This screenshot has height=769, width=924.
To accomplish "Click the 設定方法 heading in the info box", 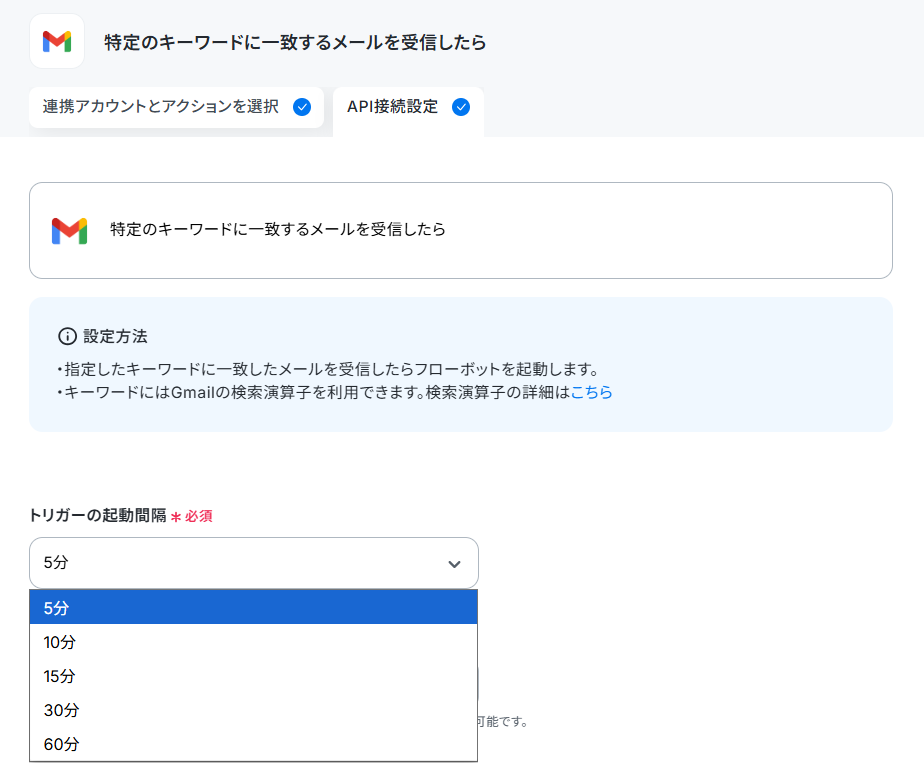I will click(116, 336).
